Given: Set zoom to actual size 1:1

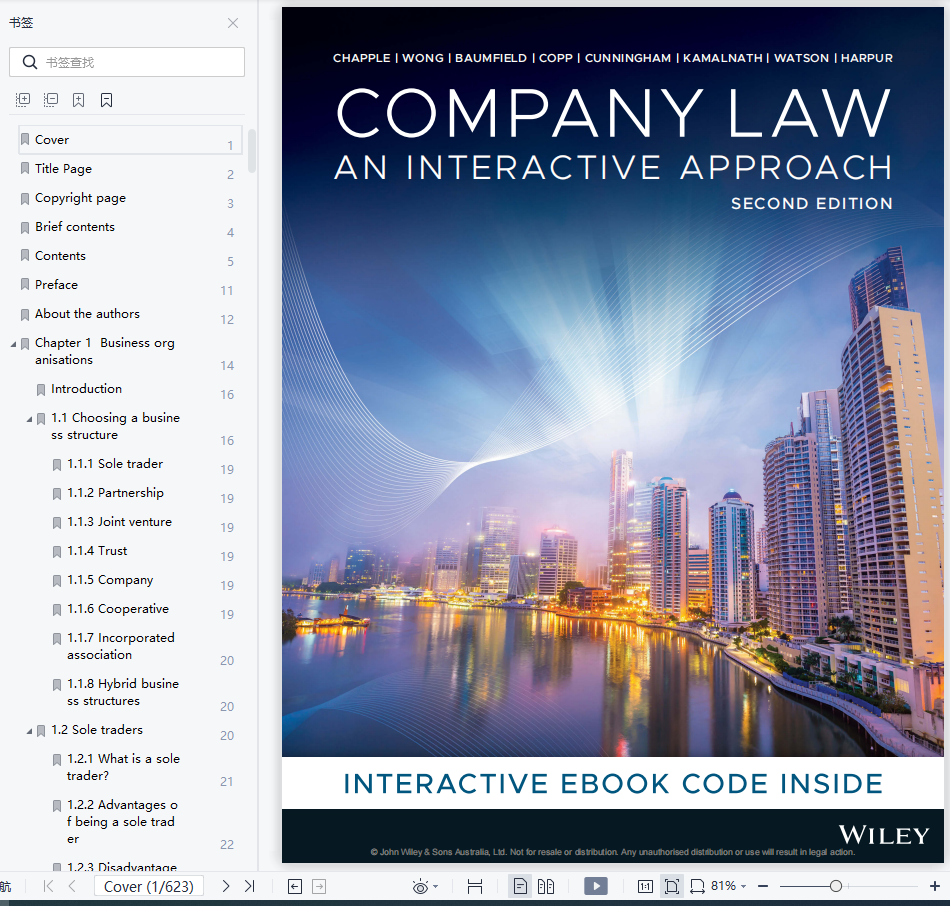Looking at the screenshot, I should 645,887.
